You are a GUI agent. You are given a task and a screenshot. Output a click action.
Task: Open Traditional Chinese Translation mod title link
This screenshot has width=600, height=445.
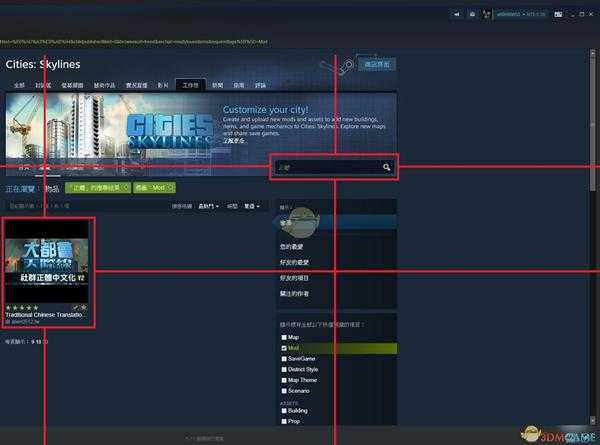click(x=46, y=315)
